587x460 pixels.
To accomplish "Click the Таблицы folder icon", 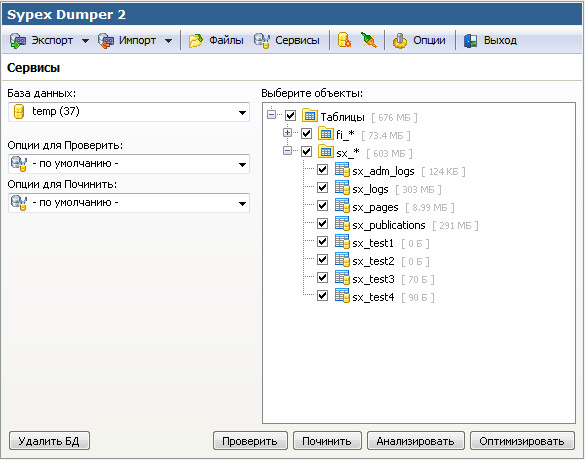I will tap(310, 115).
